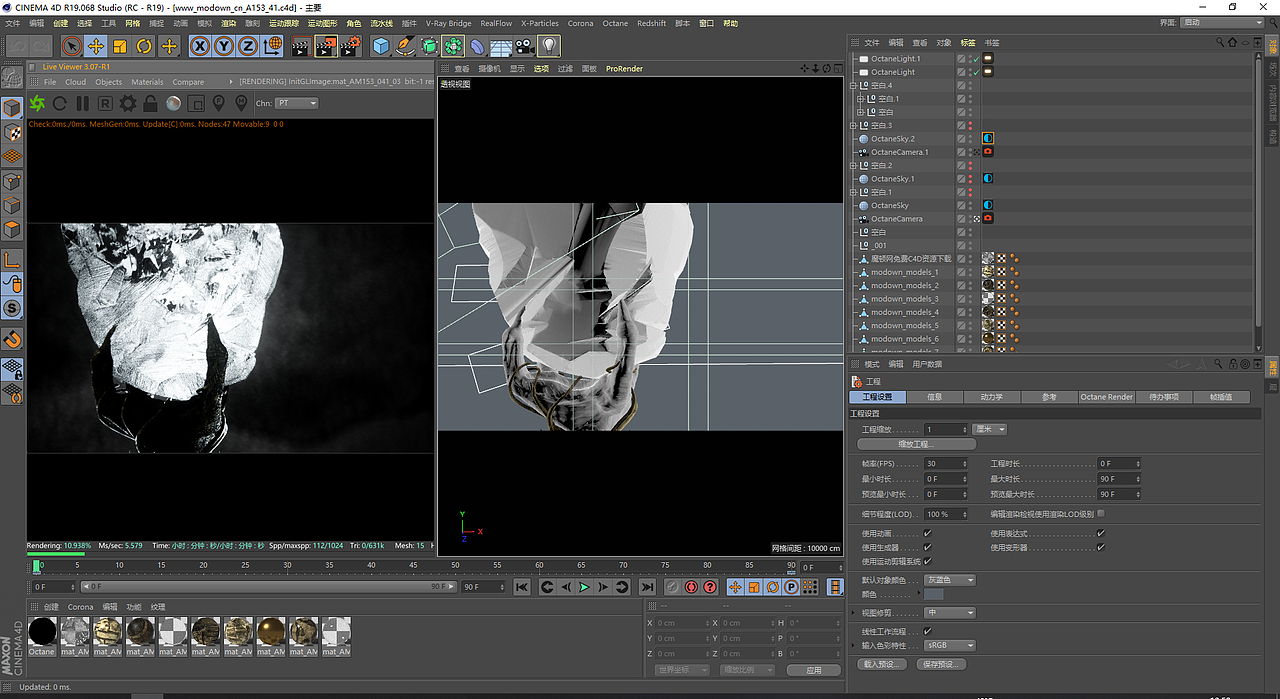The image size is (1280, 699).
Task: Click the FPS field showing 30
Action: [945, 464]
